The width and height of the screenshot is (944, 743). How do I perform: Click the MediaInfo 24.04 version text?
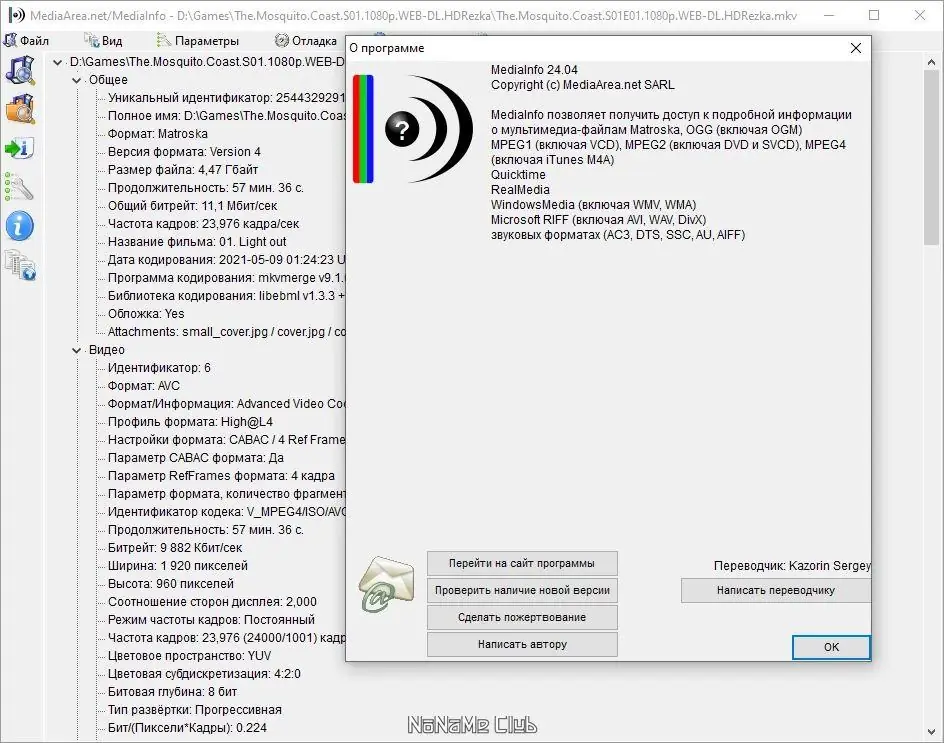tap(534, 70)
